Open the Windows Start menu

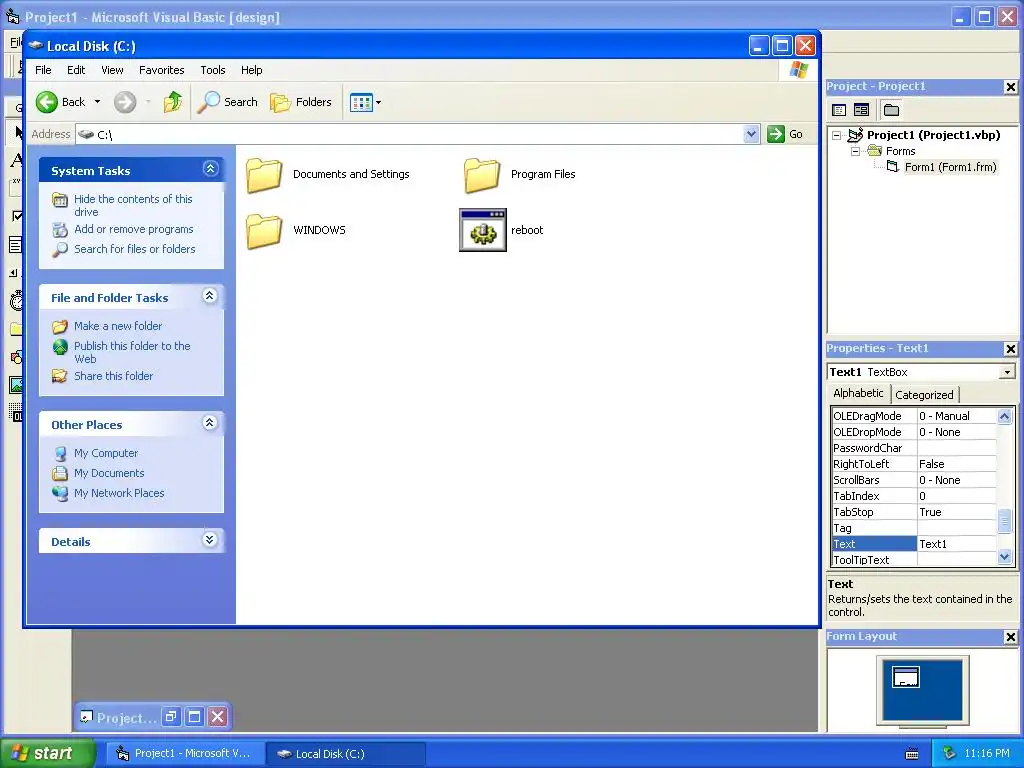pos(47,753)
